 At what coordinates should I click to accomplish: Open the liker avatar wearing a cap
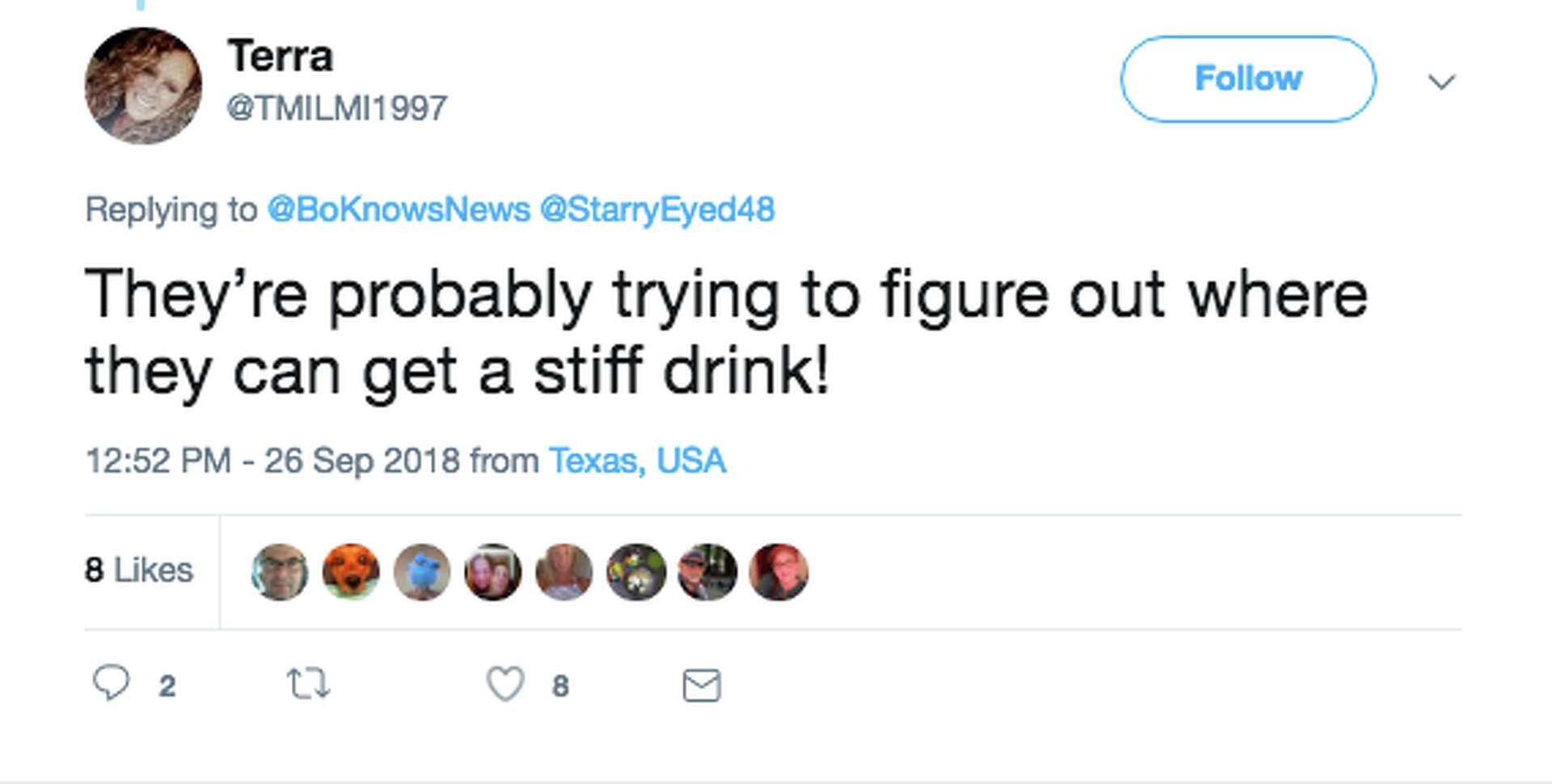tap(707, 572)
